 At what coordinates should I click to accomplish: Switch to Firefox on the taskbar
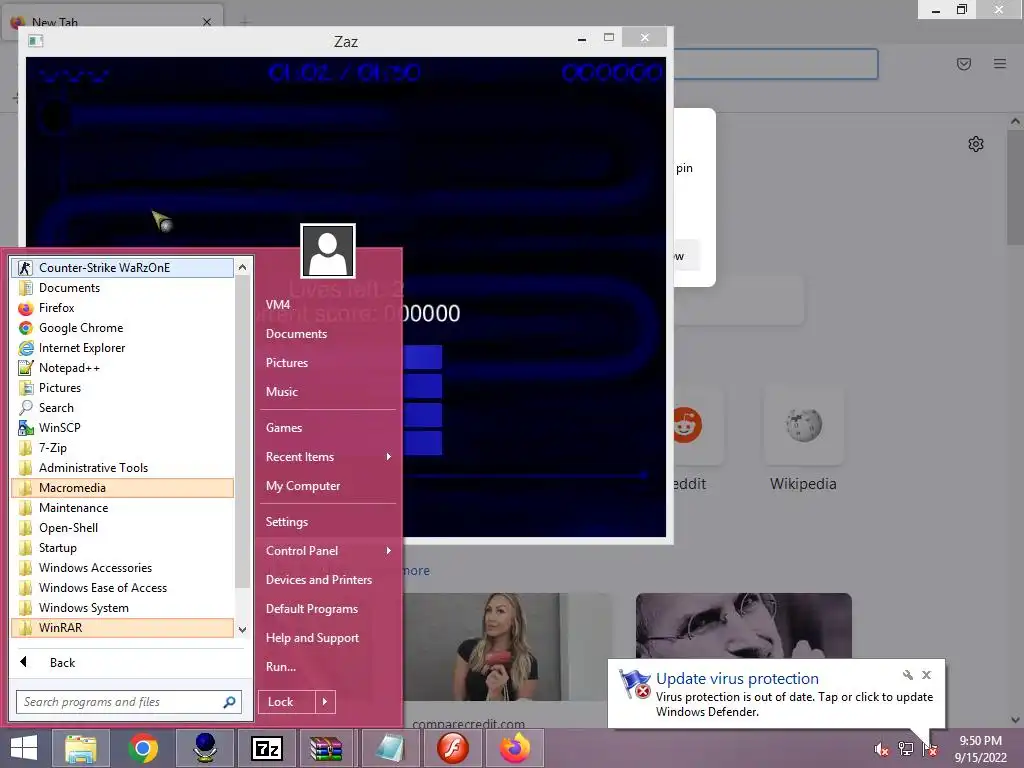click(x=515, y=748)
